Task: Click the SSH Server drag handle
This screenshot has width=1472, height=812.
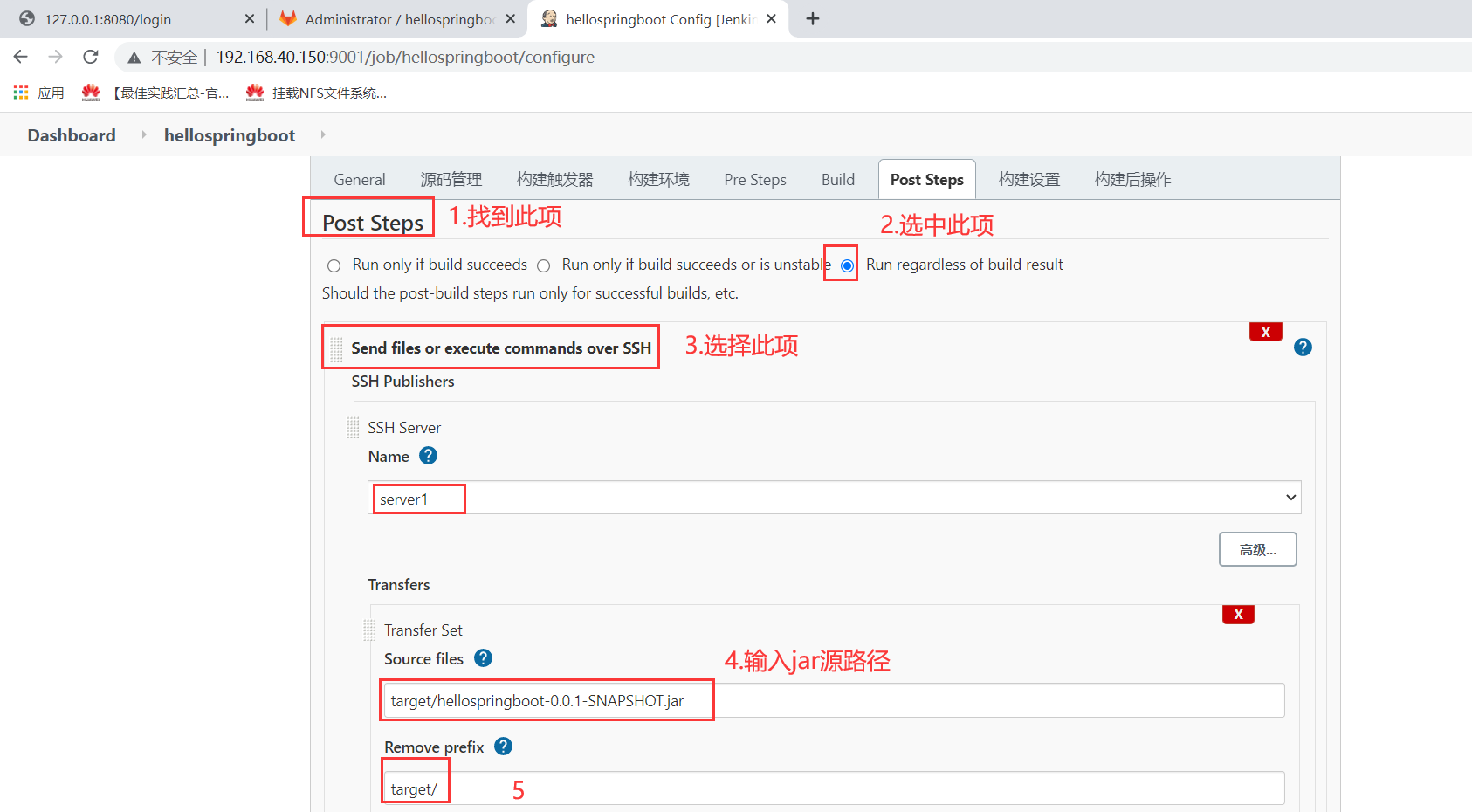Action: pos(353,428)
